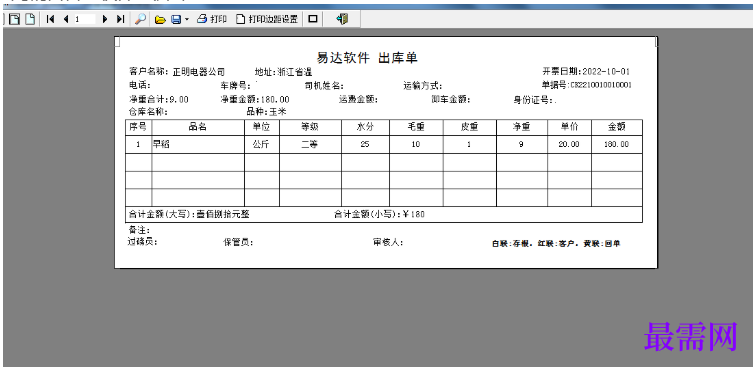Viewport: 756px width, 368px height.
Task: Click the rectangle full-screen icon
Action: point(313,19)
